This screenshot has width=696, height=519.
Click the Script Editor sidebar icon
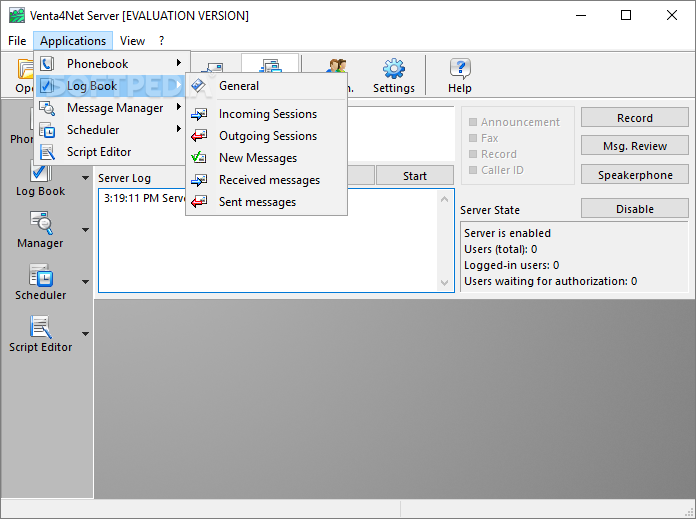click(x=41, y=327)
